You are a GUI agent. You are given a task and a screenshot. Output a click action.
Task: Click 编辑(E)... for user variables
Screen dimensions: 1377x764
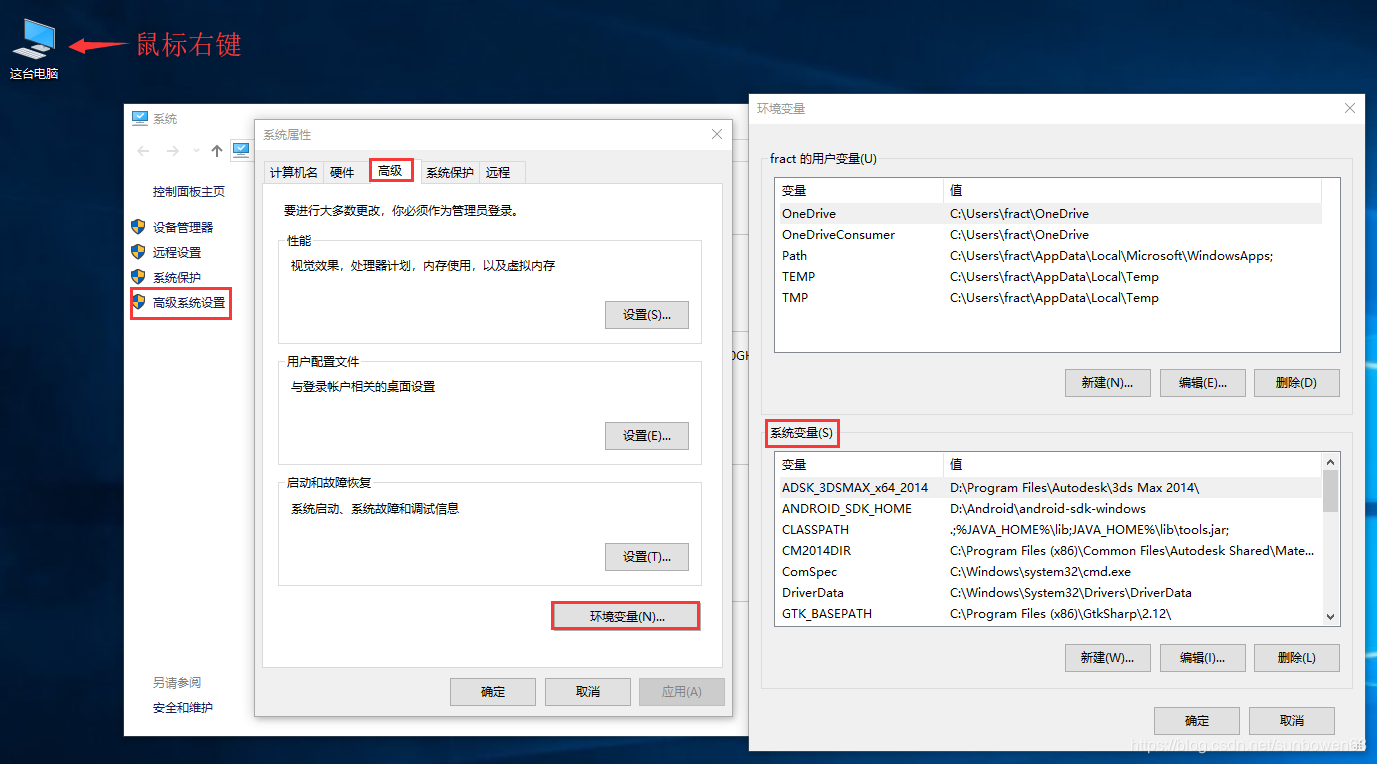(1202, 383)
